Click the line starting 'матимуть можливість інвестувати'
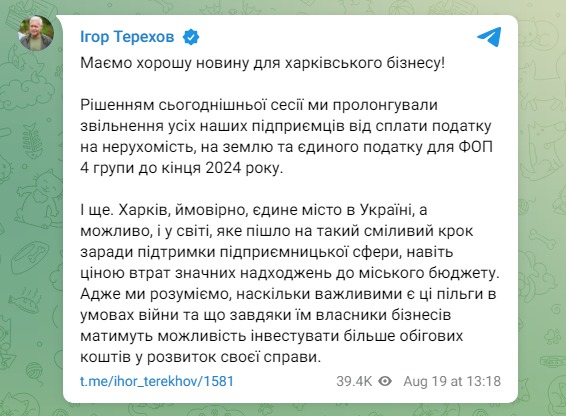The height and width of the screenshot is (416, 566). pyautogui.click(x=271, y=336)
